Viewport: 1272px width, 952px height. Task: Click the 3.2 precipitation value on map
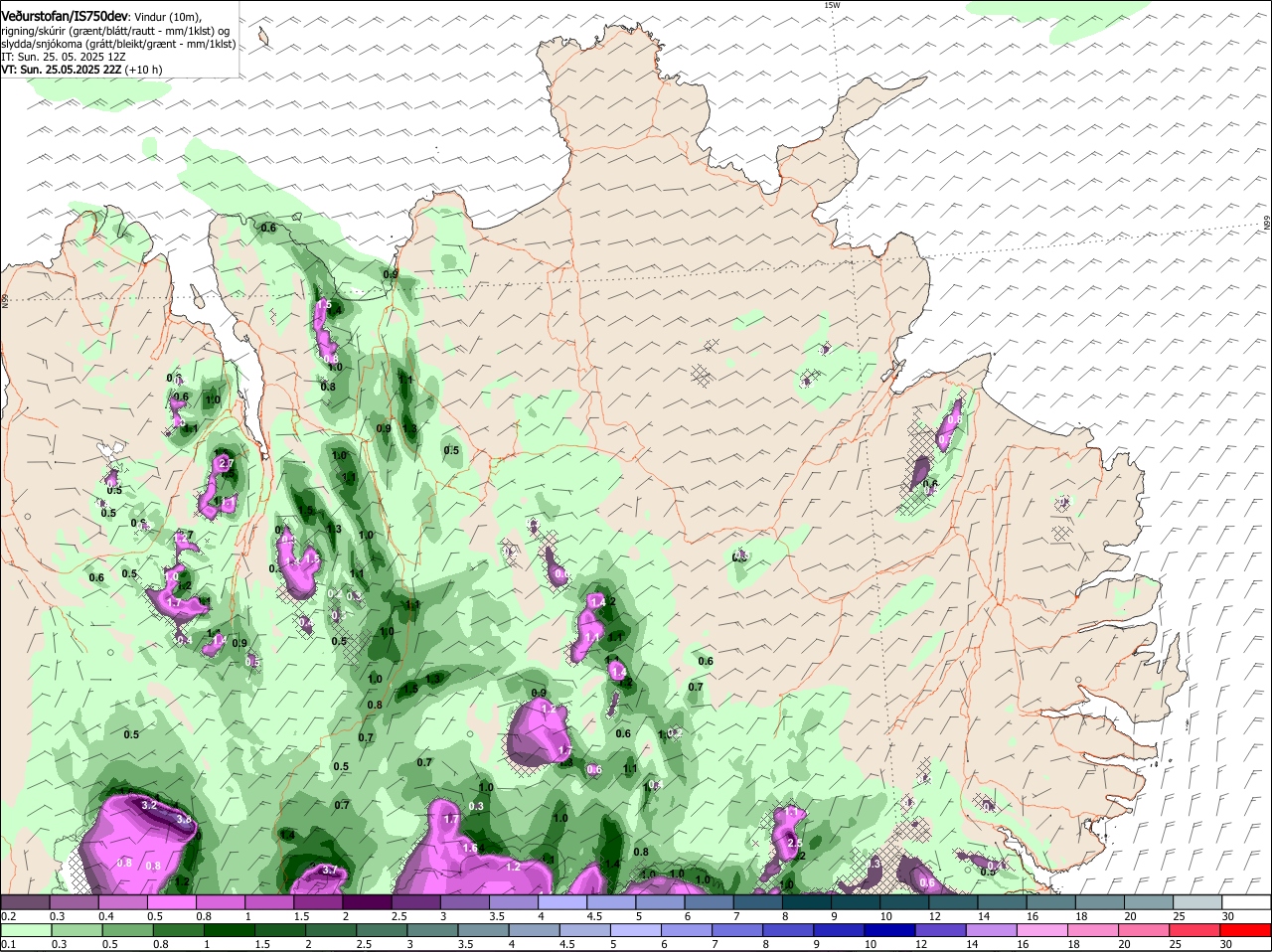(150, 805)
